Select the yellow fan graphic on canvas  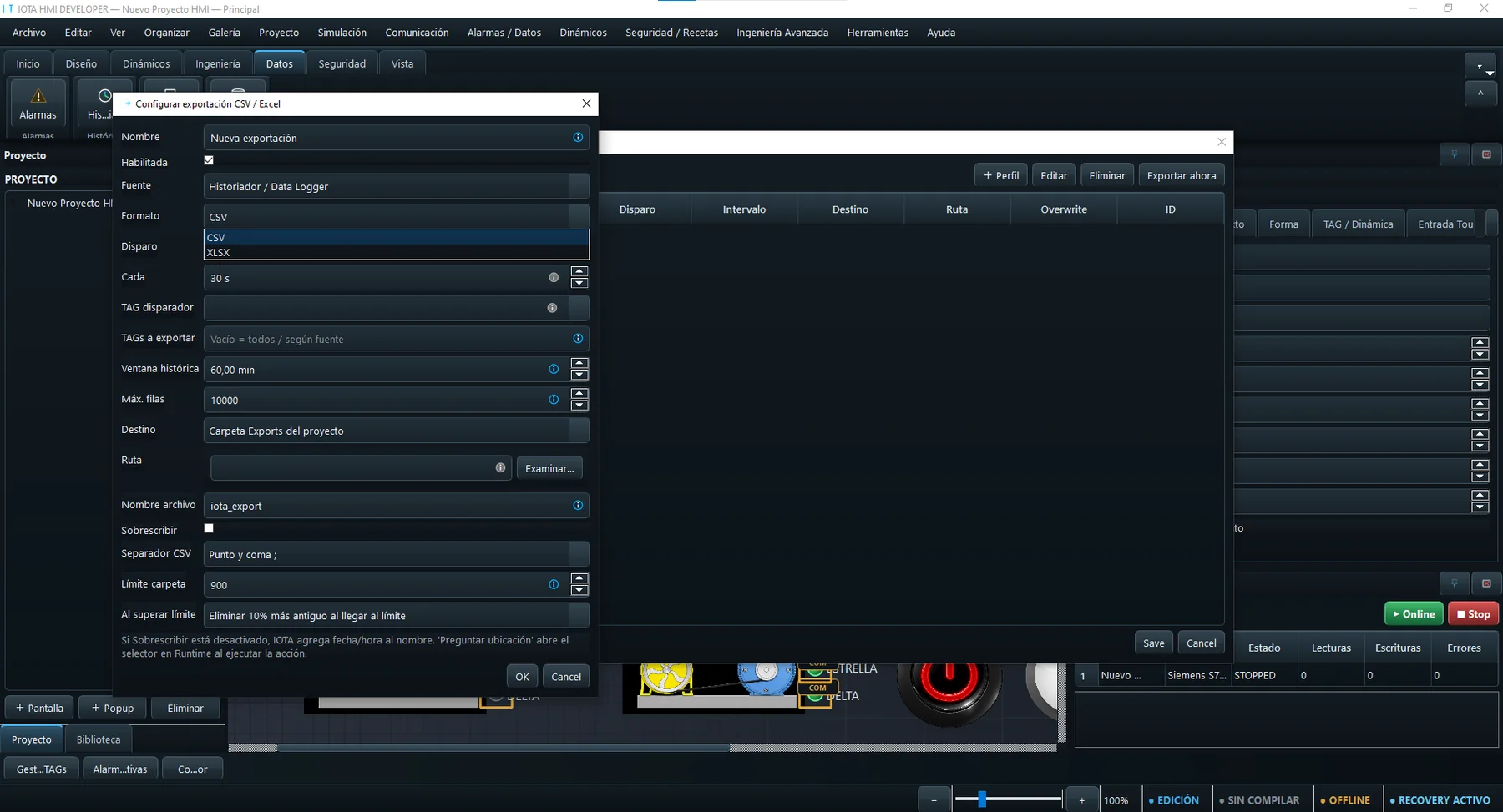pos(665,678)
